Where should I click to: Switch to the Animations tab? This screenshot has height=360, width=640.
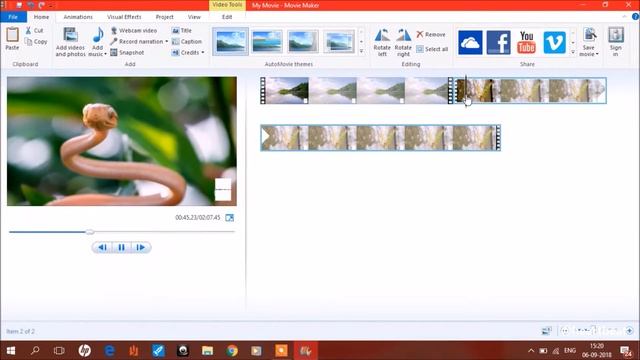[78, 17]
